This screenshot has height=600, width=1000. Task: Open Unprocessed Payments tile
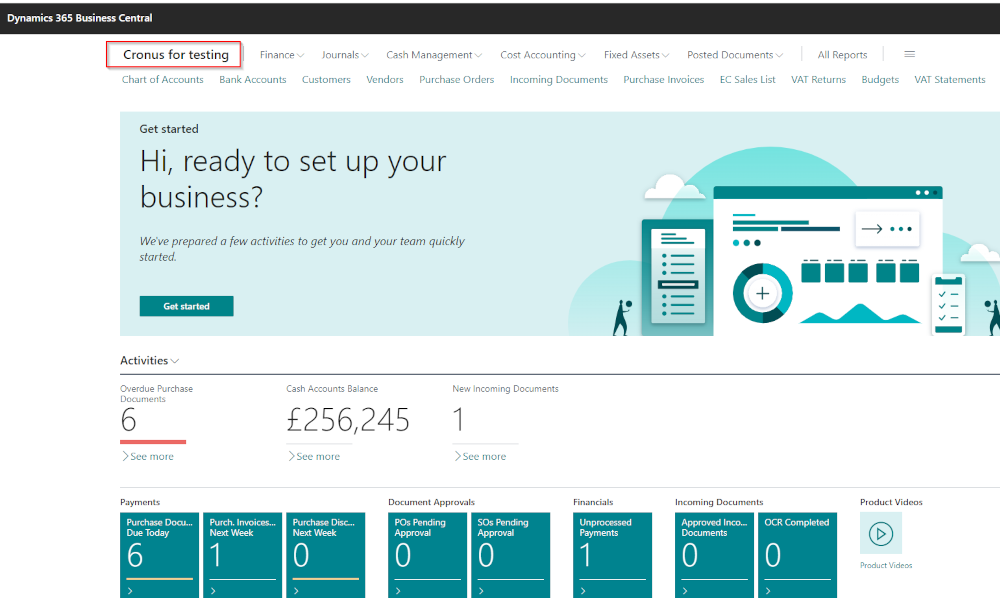[x=612, y=555]
